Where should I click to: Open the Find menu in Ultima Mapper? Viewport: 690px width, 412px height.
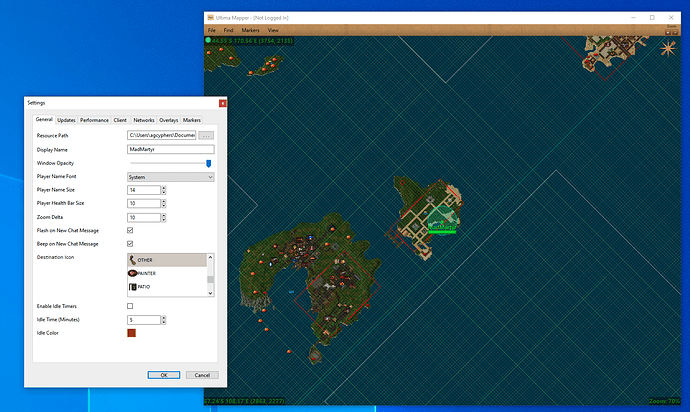228,30
